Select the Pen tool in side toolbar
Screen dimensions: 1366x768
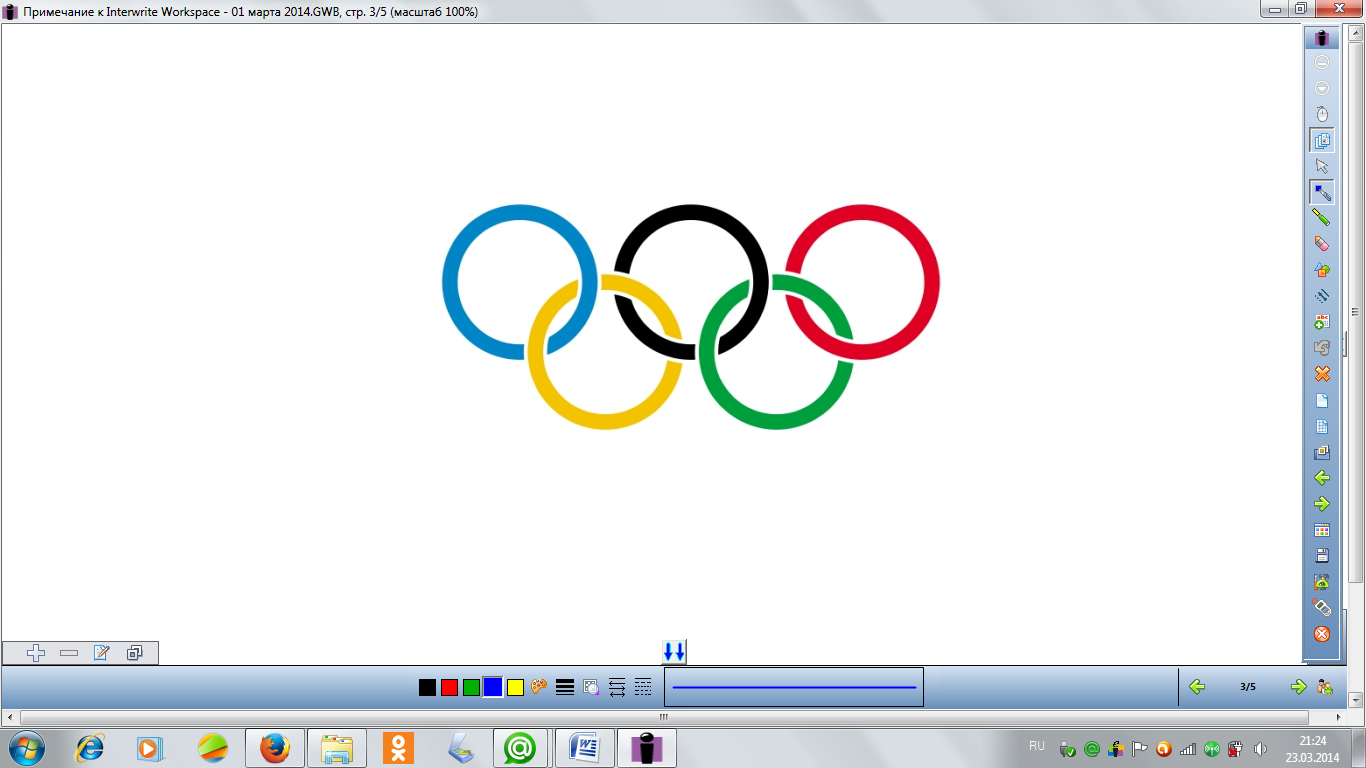click(1322, 192)
